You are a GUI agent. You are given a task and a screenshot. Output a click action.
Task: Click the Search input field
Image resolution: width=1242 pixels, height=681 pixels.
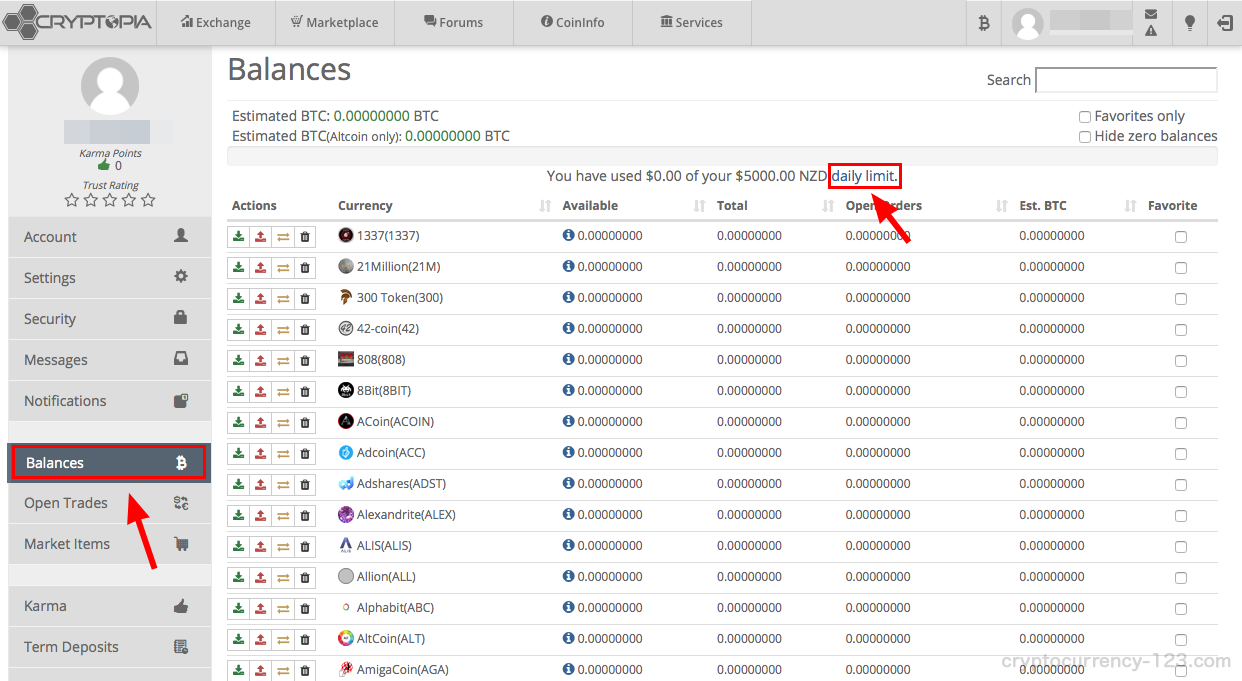(x=1126, y=80)
